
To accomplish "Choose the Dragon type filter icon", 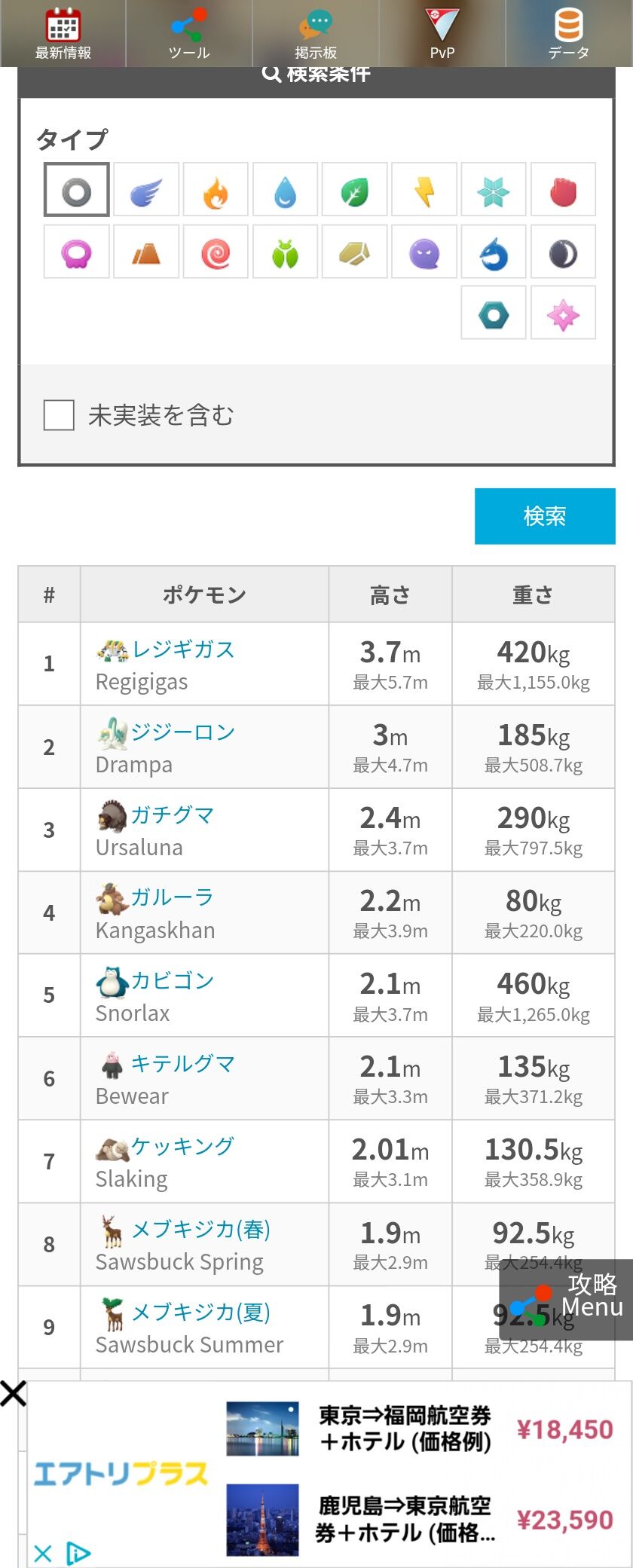I will click(x=494, y=252).
